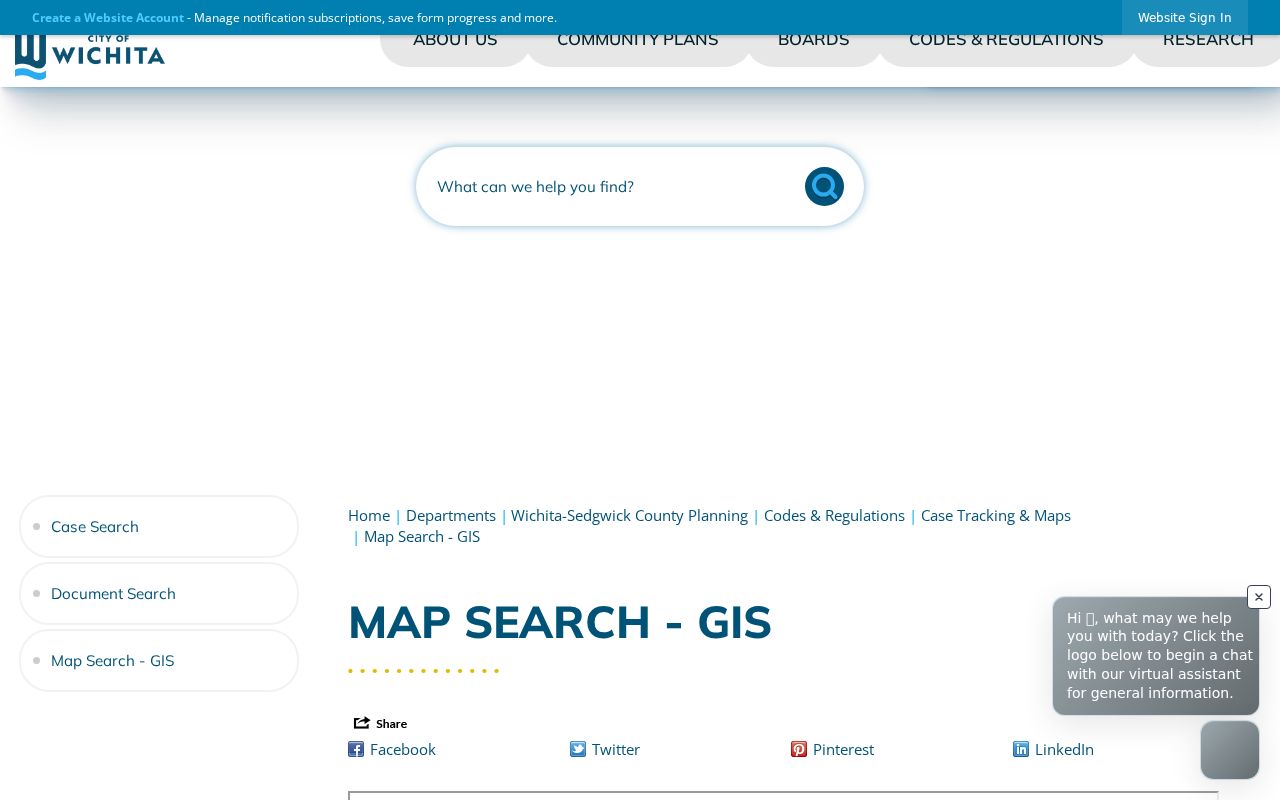The image size is (1280, 800).
Task: Open the virtual assistant chat logo
Action: pyautogui.click(x=1230, y=750)
